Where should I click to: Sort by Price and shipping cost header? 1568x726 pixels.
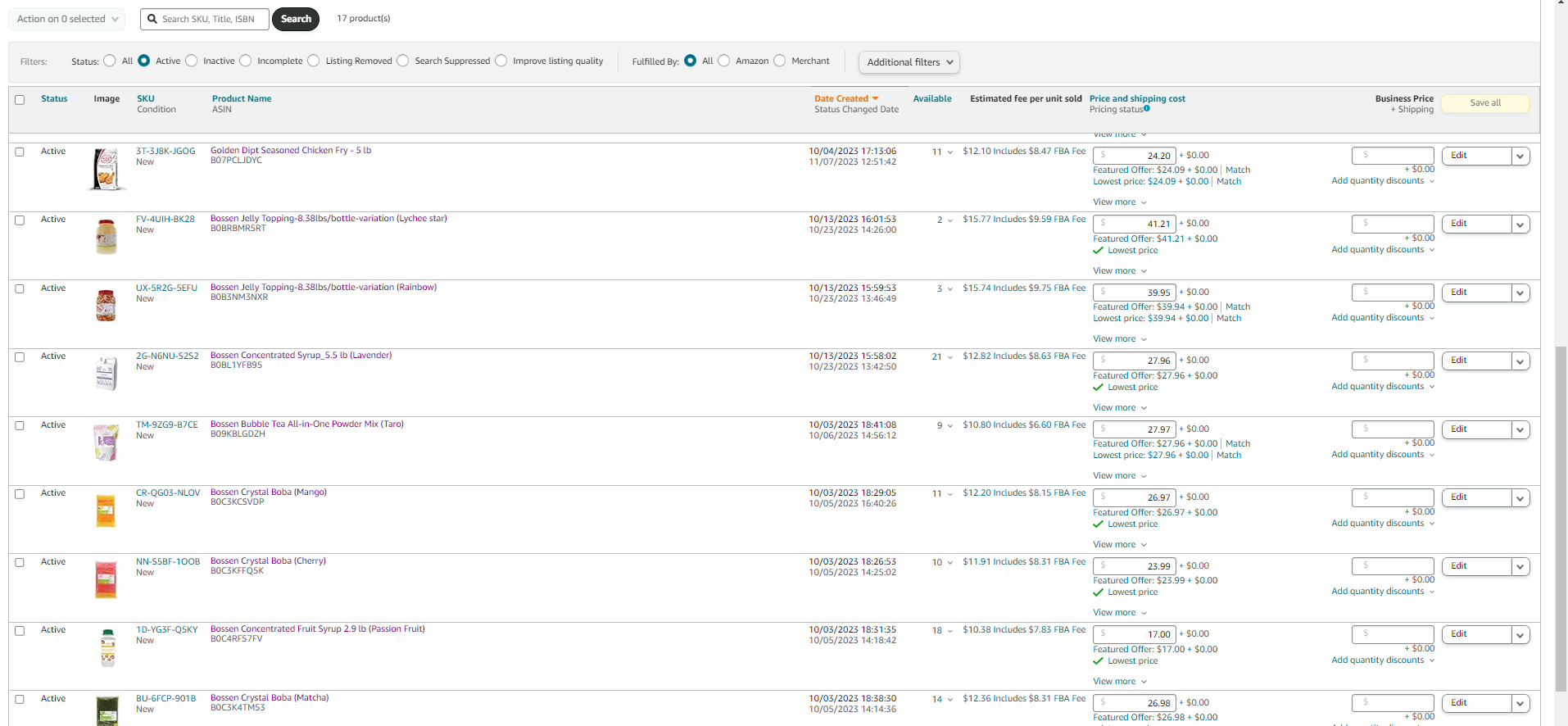1137,99
